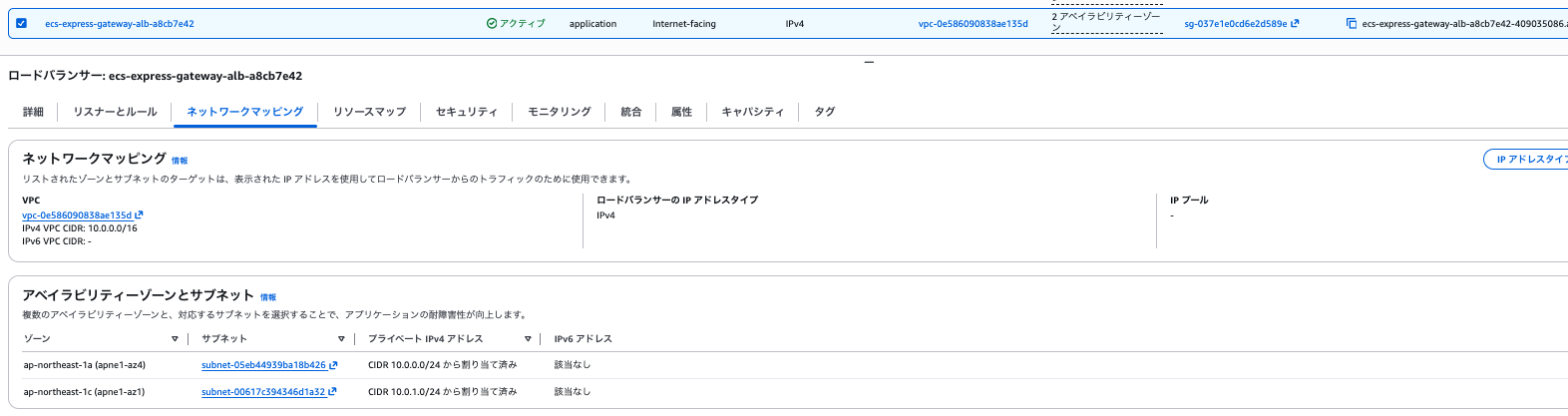Open security group sg-037e1e0cd6e2d589e link
The width and height of the screenshot is (1568, 416).
[x=1235, y=24]
